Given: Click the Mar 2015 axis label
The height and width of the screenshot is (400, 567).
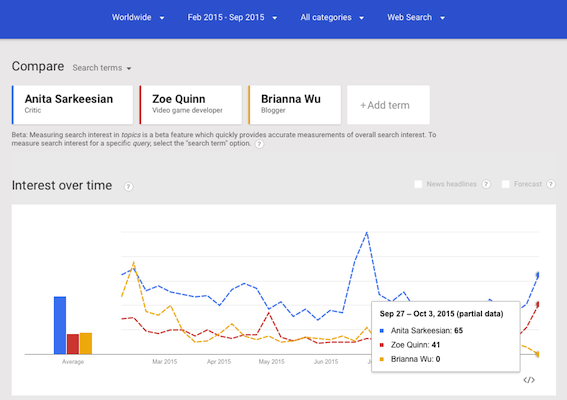Looking at the screenshot, I should pyautogui.click(x=165, y=362).
